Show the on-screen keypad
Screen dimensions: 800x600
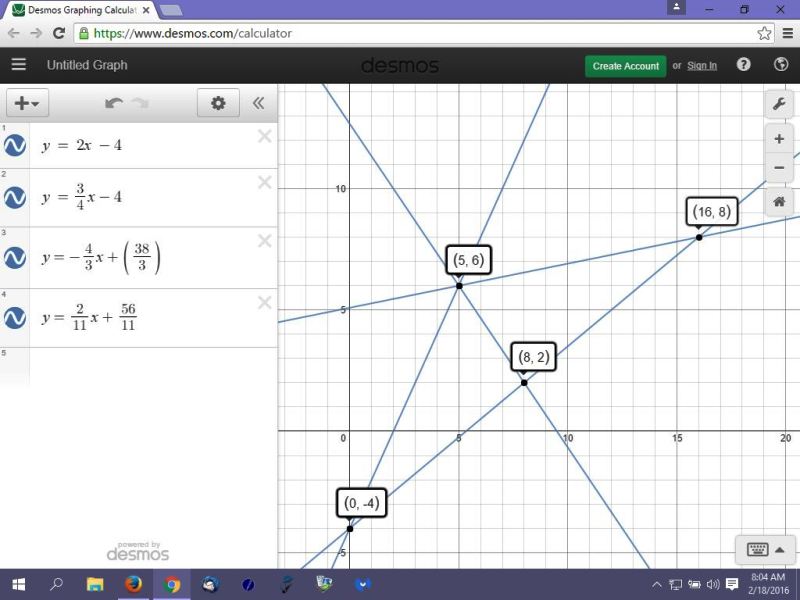point(765,549)
